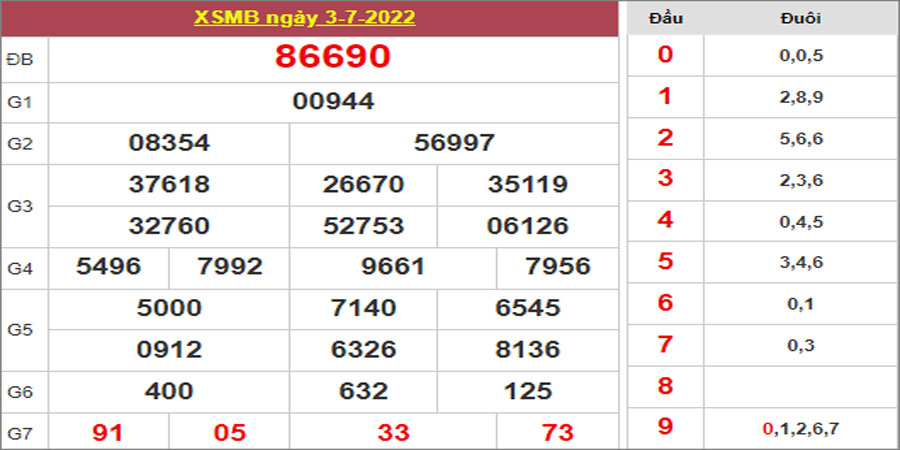Select head digit 2 in Đầu column

point(665,138)
